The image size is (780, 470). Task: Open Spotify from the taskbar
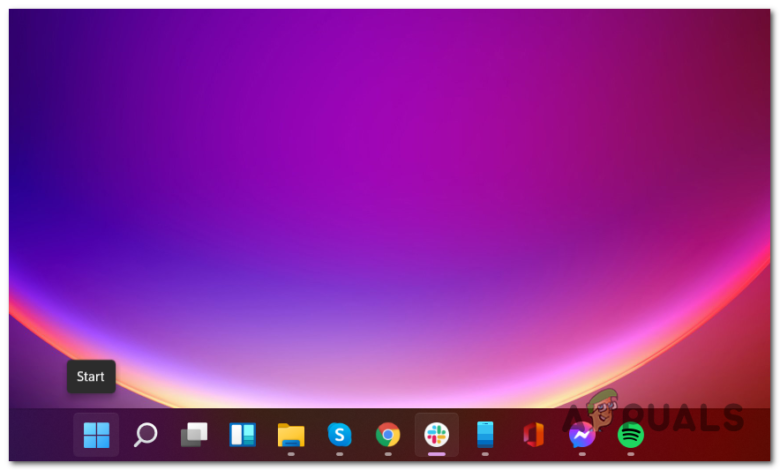coord(630,435)
